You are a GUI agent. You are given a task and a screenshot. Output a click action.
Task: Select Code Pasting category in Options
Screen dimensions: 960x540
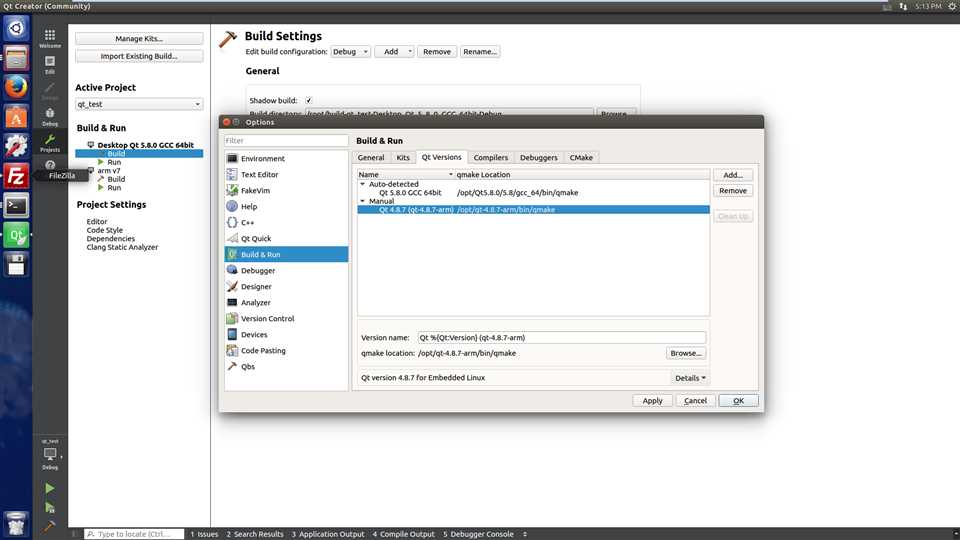click(286, 350)
